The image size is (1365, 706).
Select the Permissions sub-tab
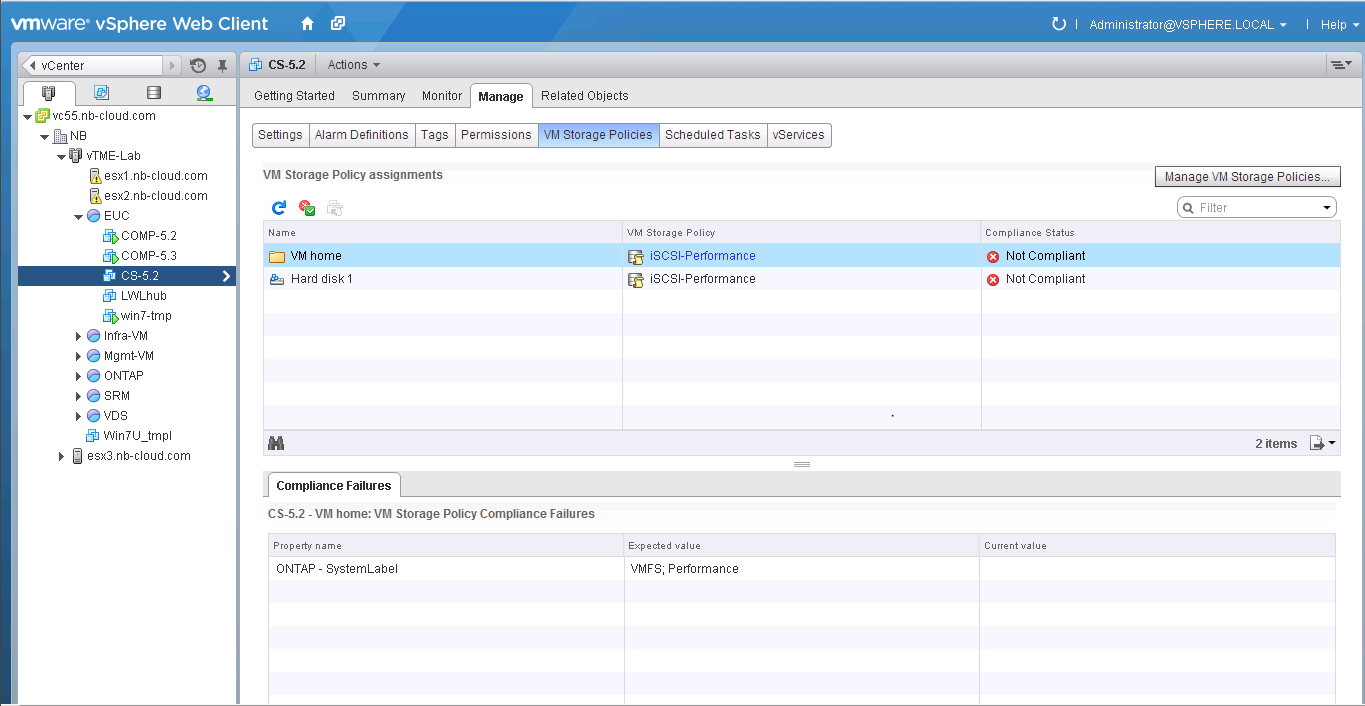[496, 135]
